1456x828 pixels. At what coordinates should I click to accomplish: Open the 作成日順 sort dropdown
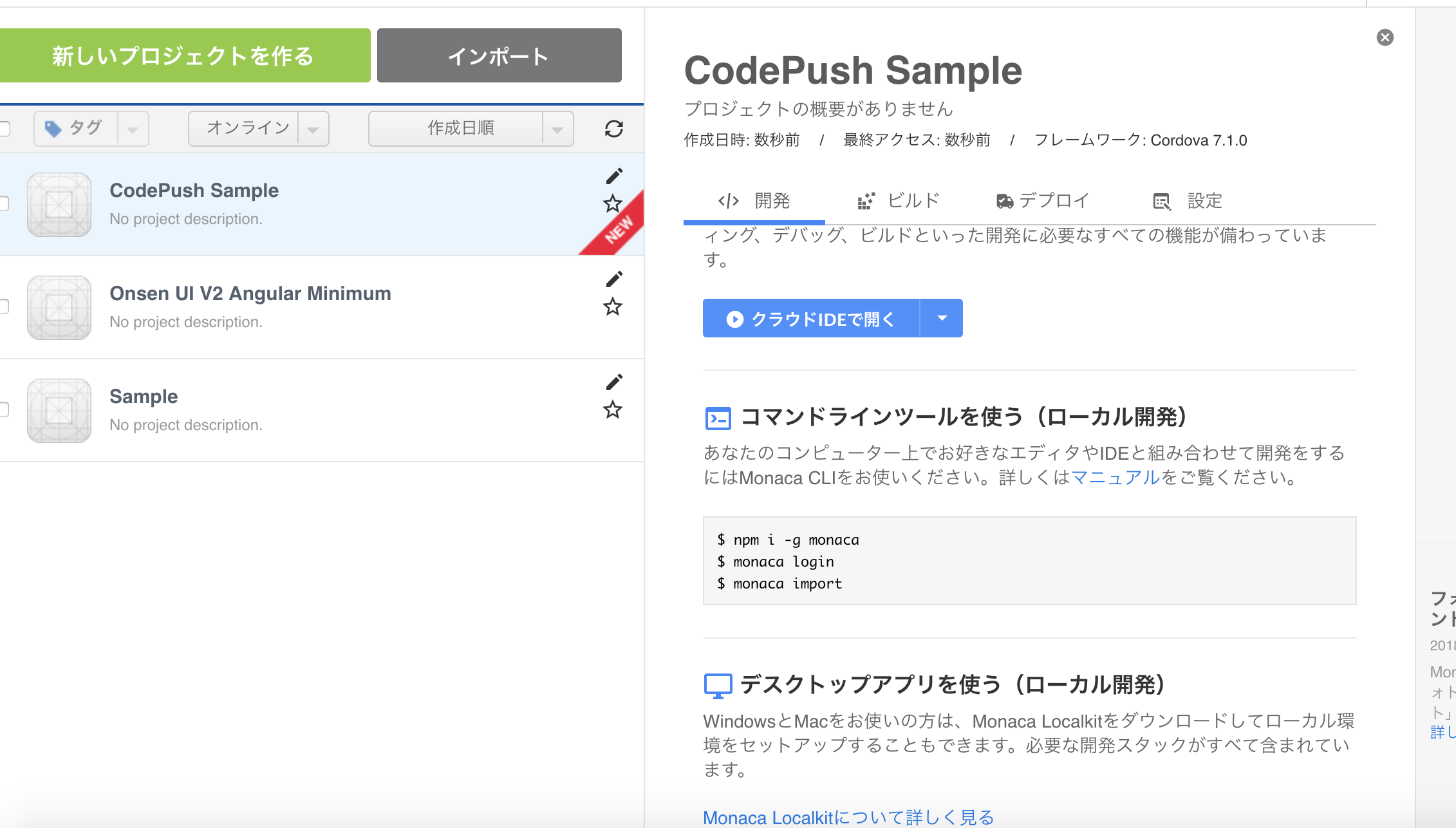pos(557,127)
